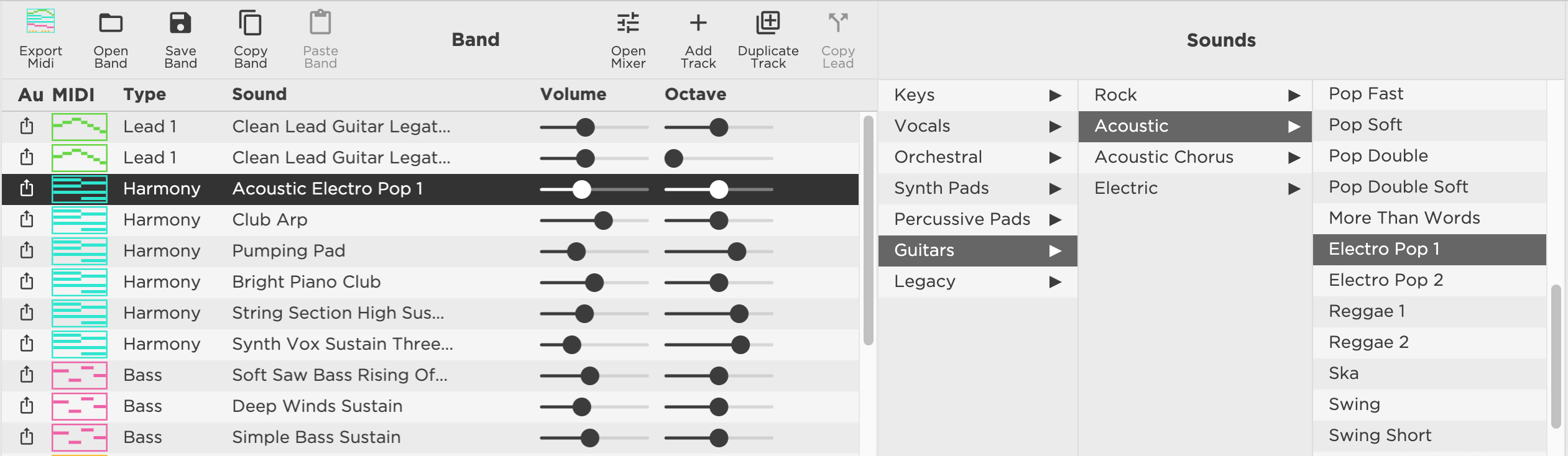Click the export icon next to Club Arp
This screenshot has width=1568, height=456.
tap(26, 220)
